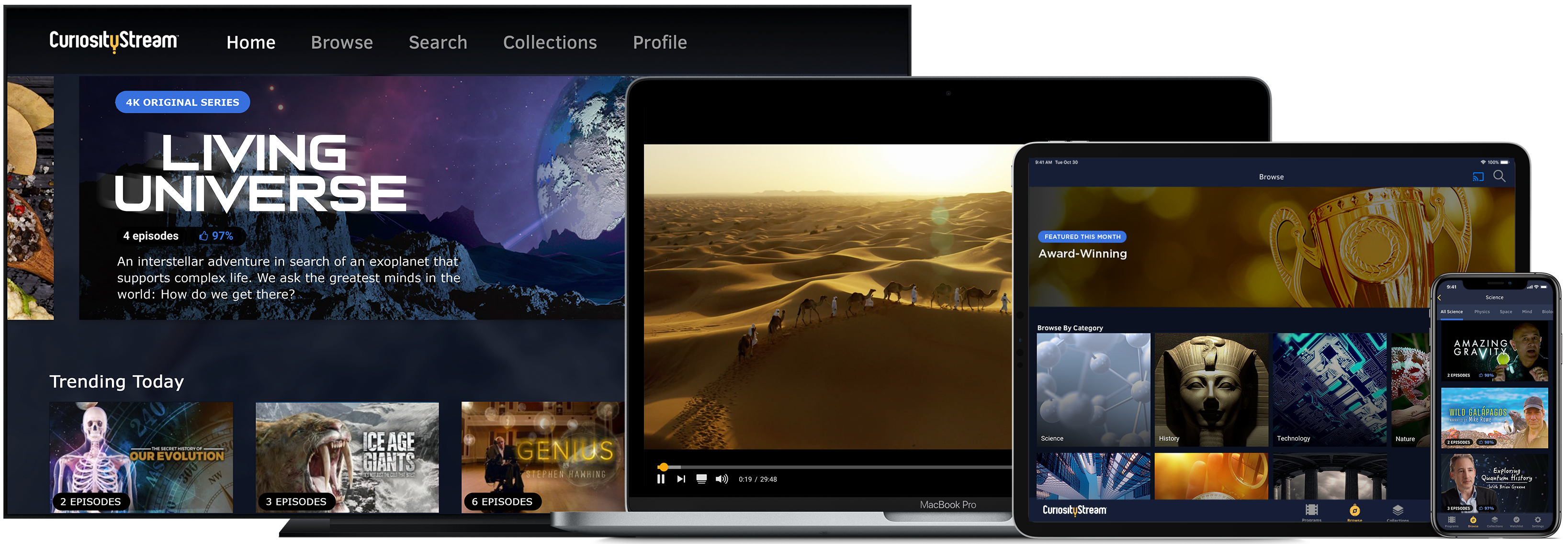Click the Browse By Category heading

click(1070, 328)
